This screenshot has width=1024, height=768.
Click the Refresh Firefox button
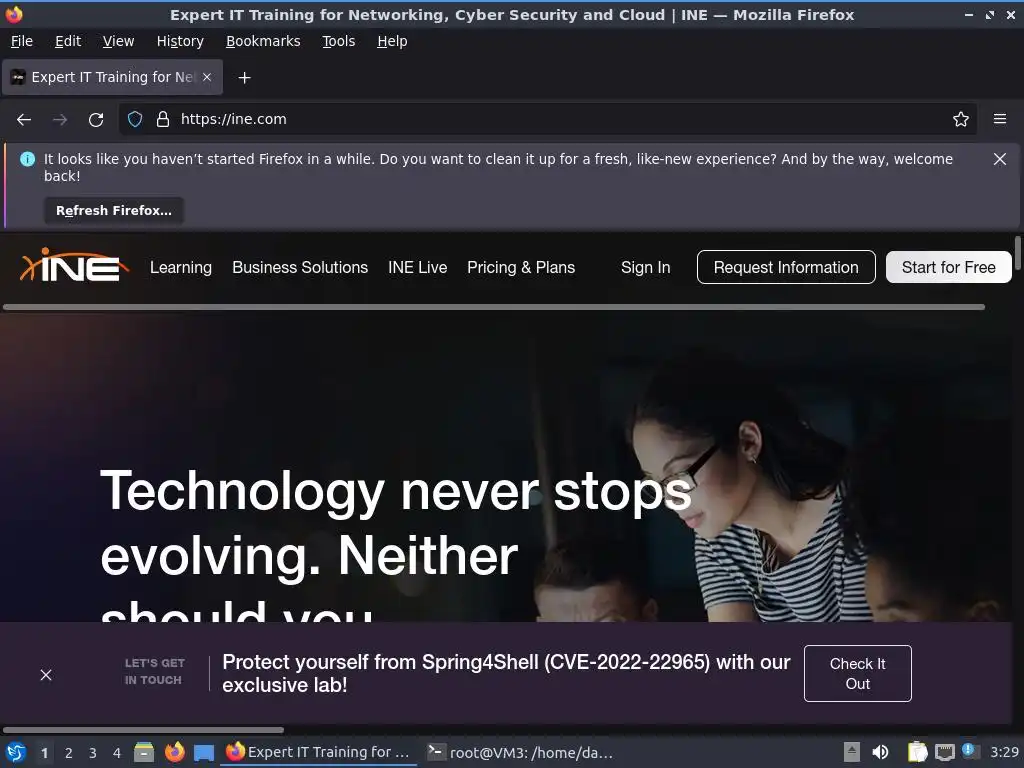pyautogui.click(x=114, y=211)
